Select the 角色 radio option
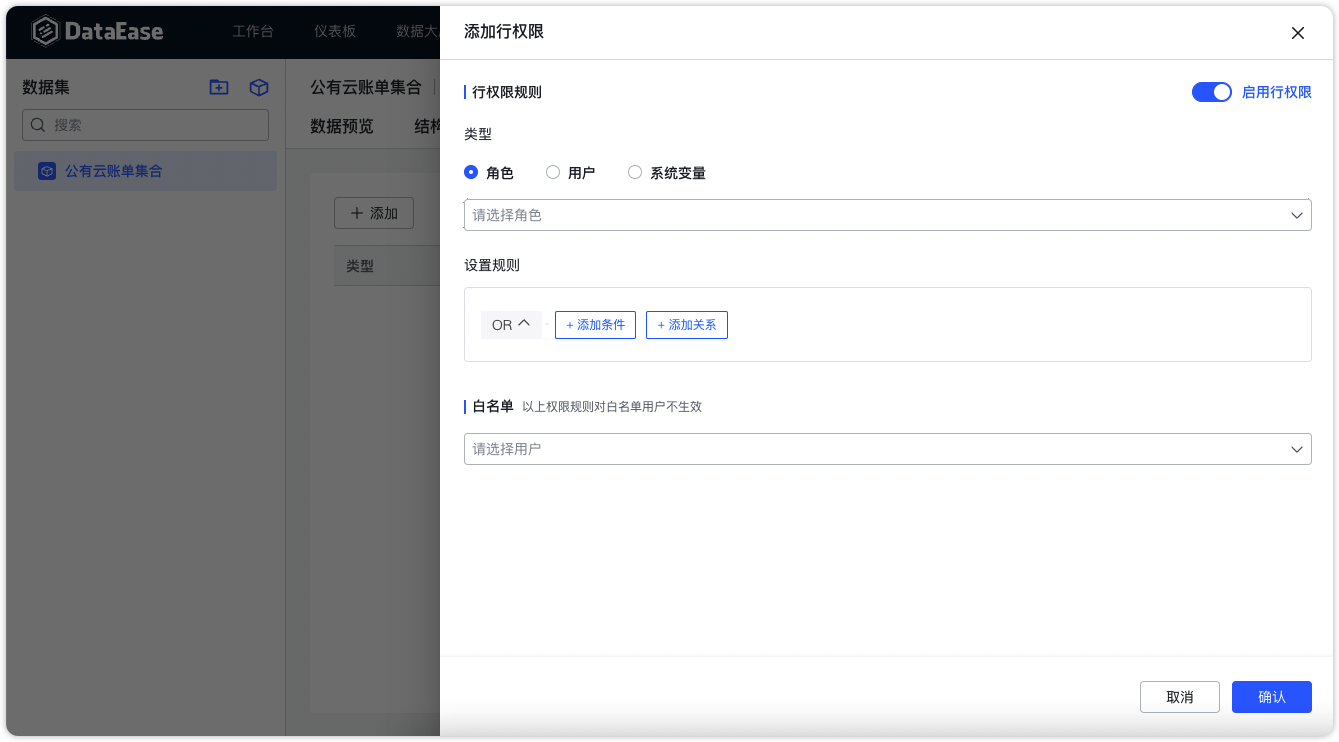This screenshot has width=1339, height=742. [x=489, y=173]
